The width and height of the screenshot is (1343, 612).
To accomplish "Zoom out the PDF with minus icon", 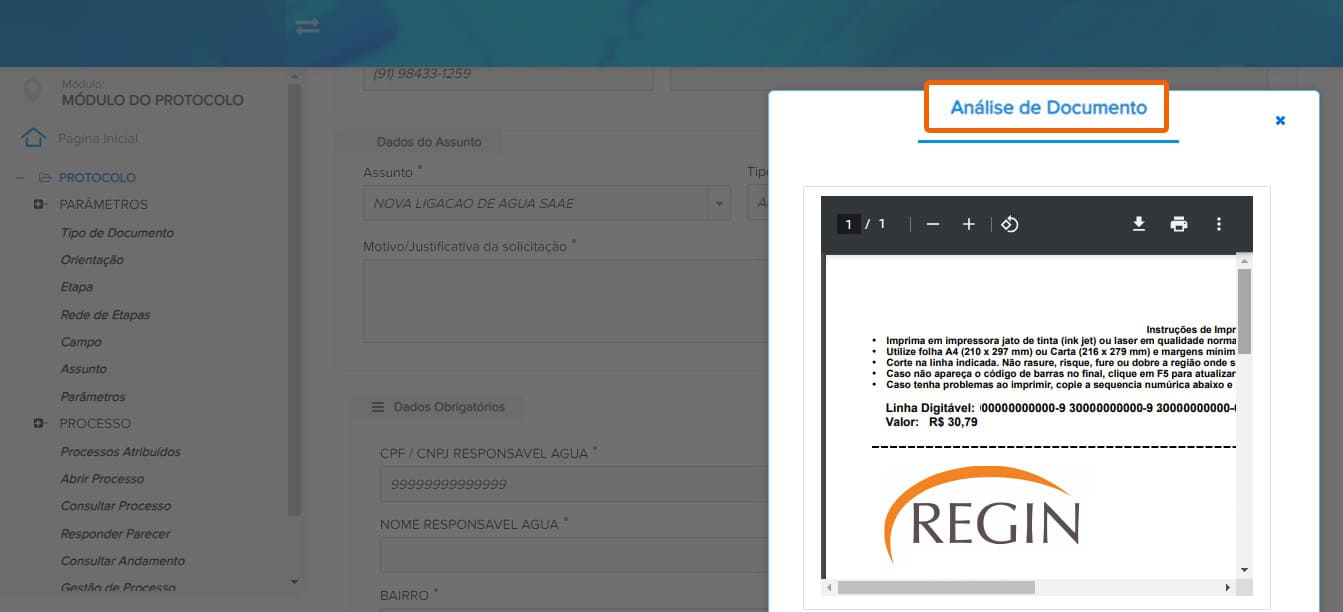I will [933, 224].
